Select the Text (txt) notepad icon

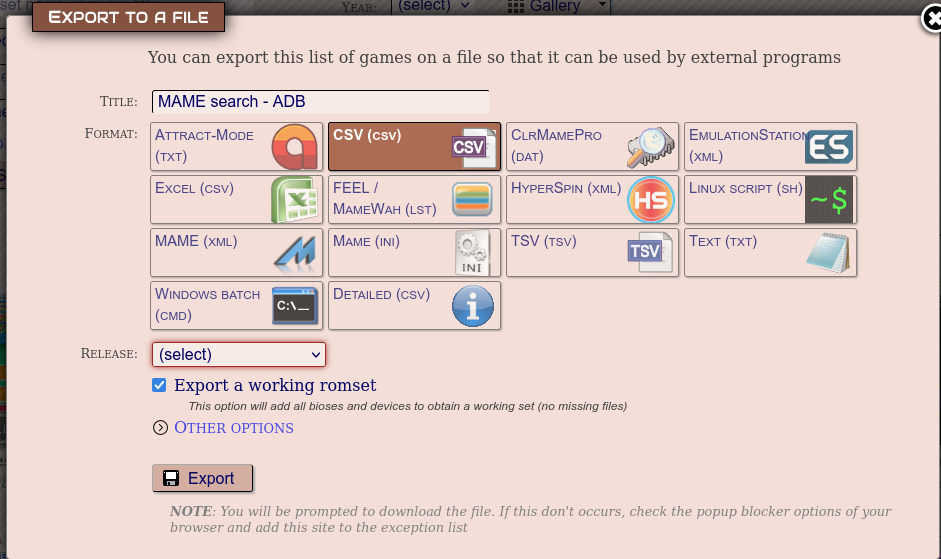point(829,253)
